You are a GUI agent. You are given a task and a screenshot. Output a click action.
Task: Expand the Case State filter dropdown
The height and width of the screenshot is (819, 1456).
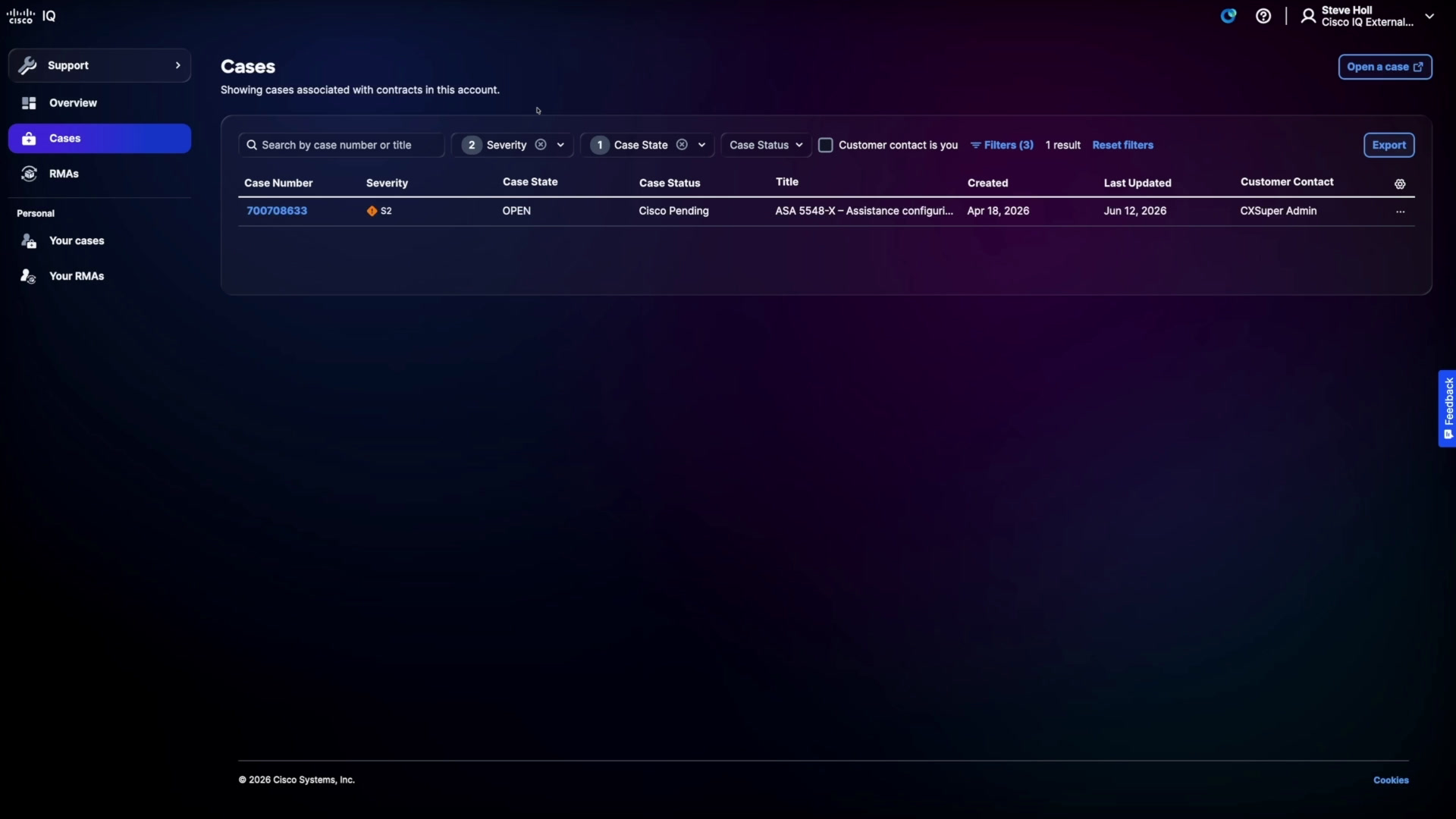pos(701,145)
